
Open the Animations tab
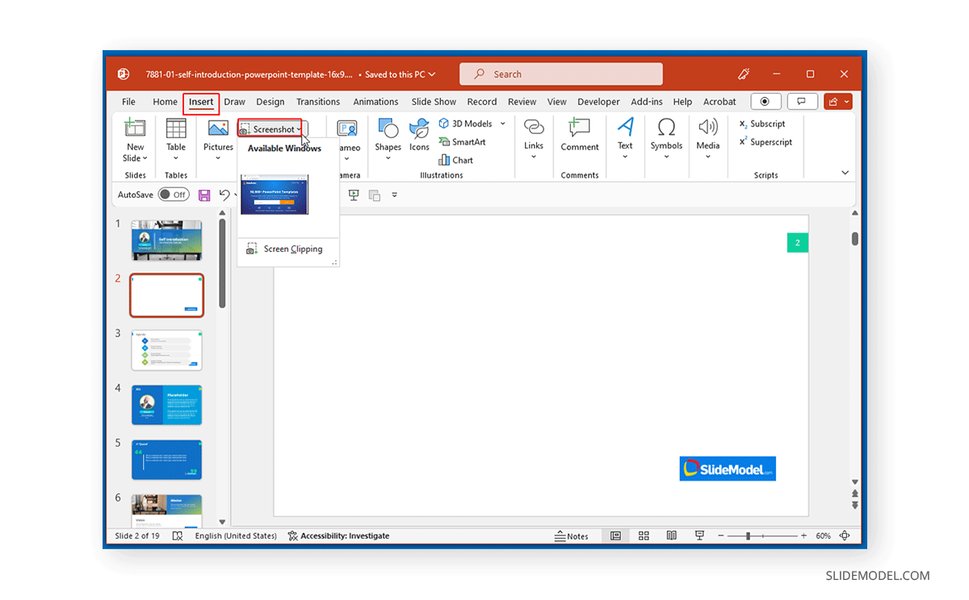coord(375,101)
